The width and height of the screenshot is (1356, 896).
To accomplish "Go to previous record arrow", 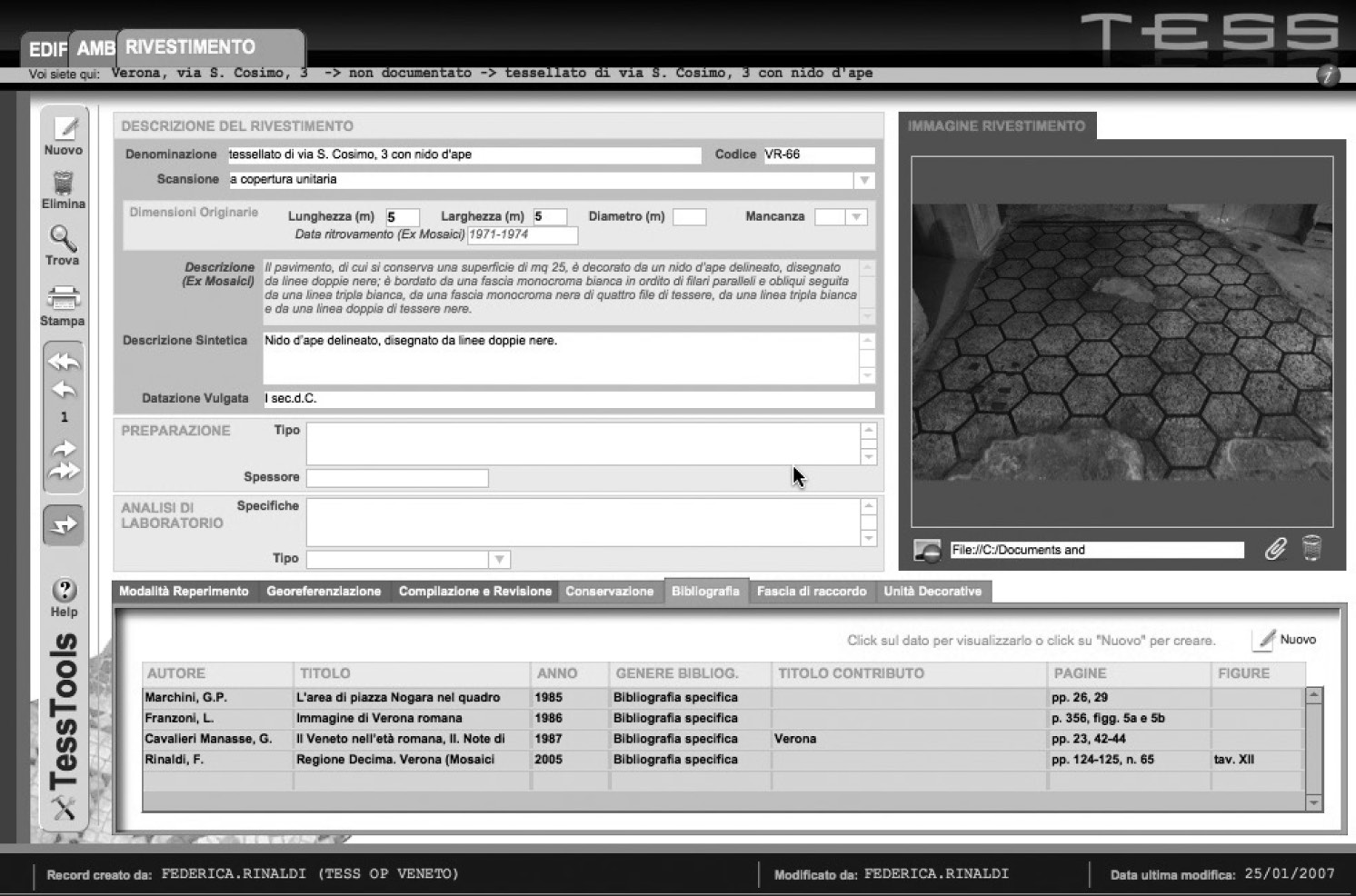I will (x=64, y=390).
